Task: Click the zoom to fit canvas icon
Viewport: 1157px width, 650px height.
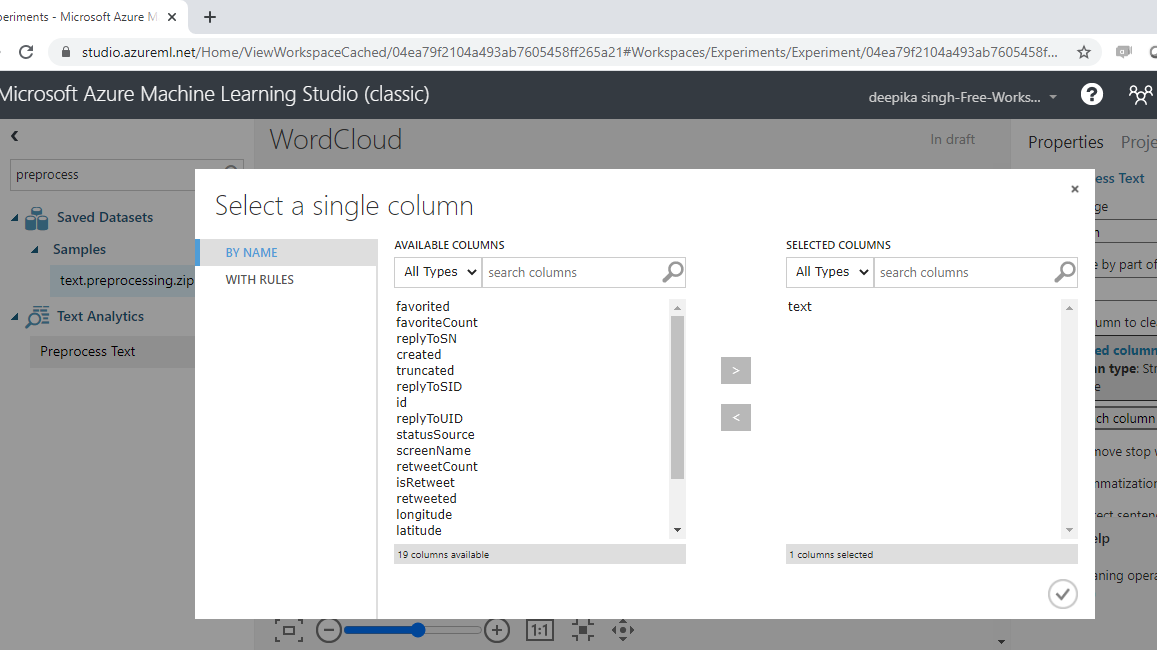Action: click(289, 630)
